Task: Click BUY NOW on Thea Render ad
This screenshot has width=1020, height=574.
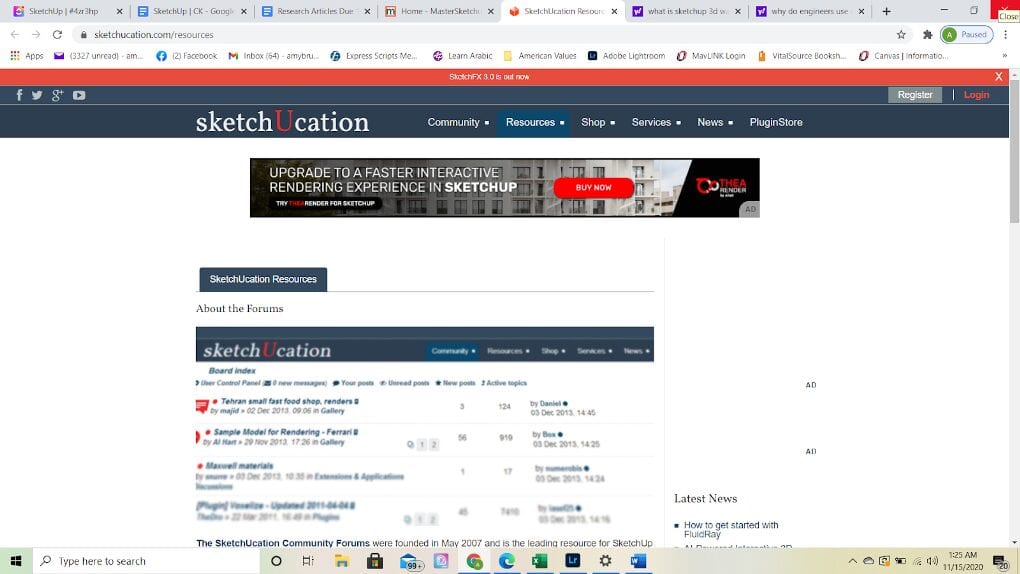Action: 593,187
